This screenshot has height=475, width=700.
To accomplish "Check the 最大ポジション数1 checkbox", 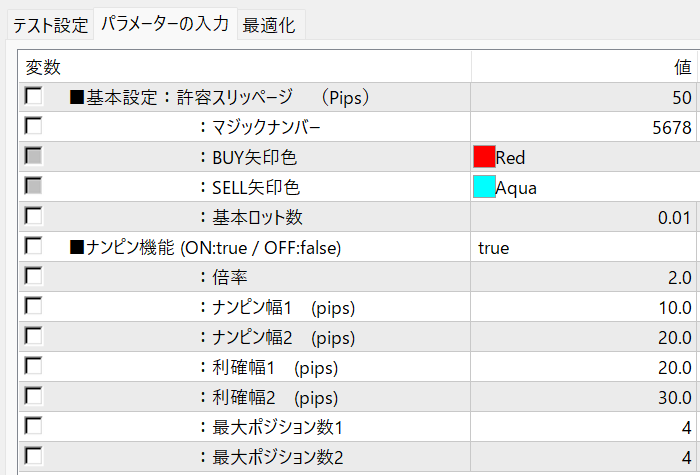I will click(x=34, y=427).
